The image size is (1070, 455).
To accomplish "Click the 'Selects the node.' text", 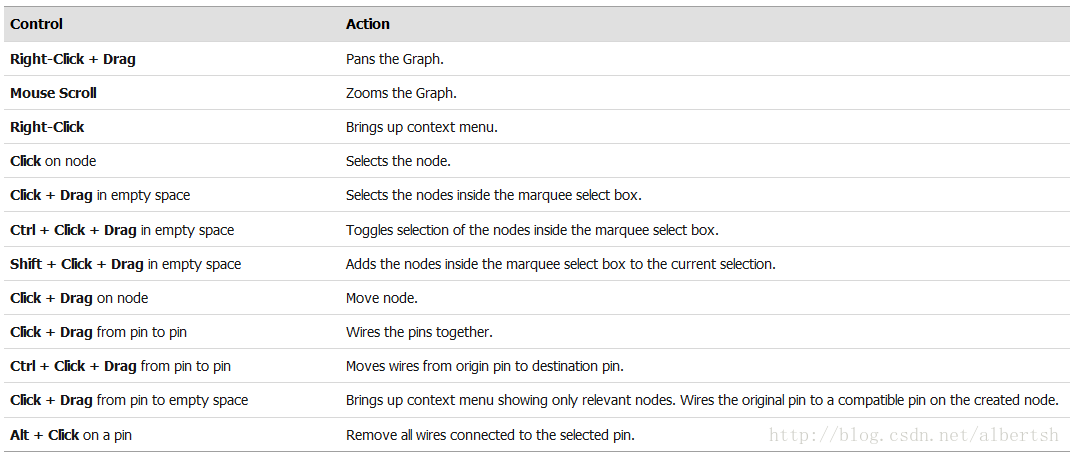I will (x=399, y=161).
